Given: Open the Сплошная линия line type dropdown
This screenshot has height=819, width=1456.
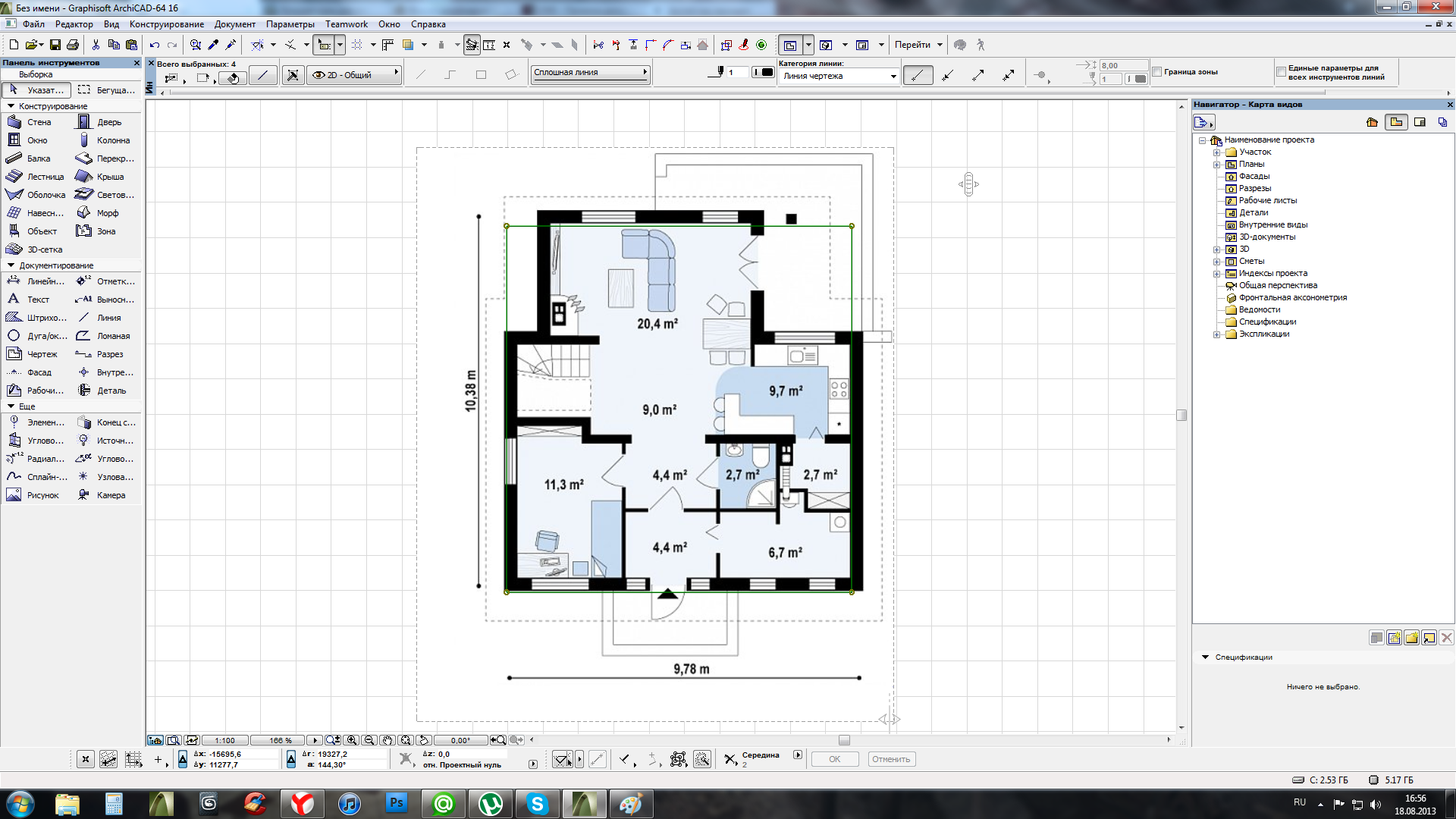Looking at the screenshot, I should point(590,73).
